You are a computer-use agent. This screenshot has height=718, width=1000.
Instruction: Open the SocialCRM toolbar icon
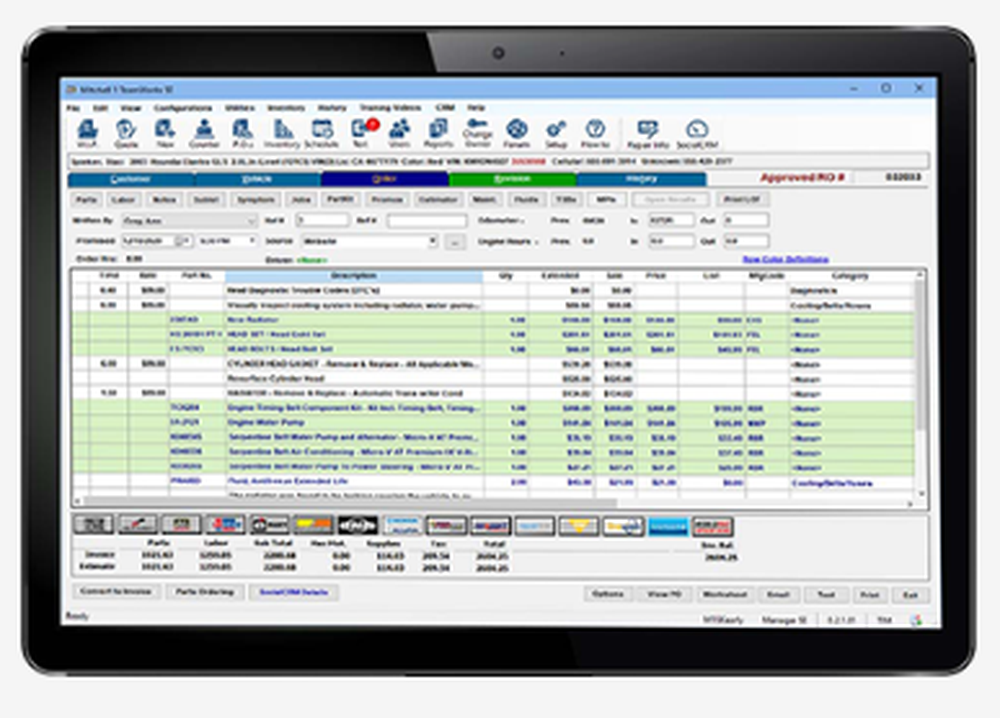(x=697, y=134)
